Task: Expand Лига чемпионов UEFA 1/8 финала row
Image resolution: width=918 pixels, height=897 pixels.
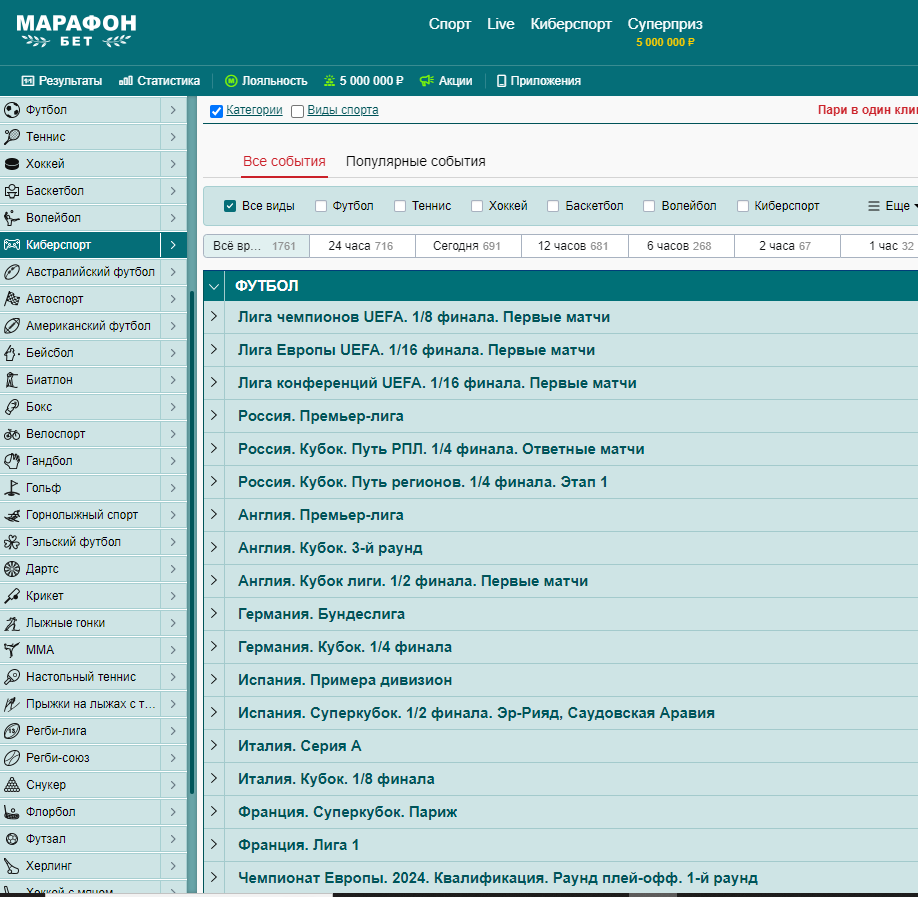Action: pyautogui.click(x=214, y=316)
